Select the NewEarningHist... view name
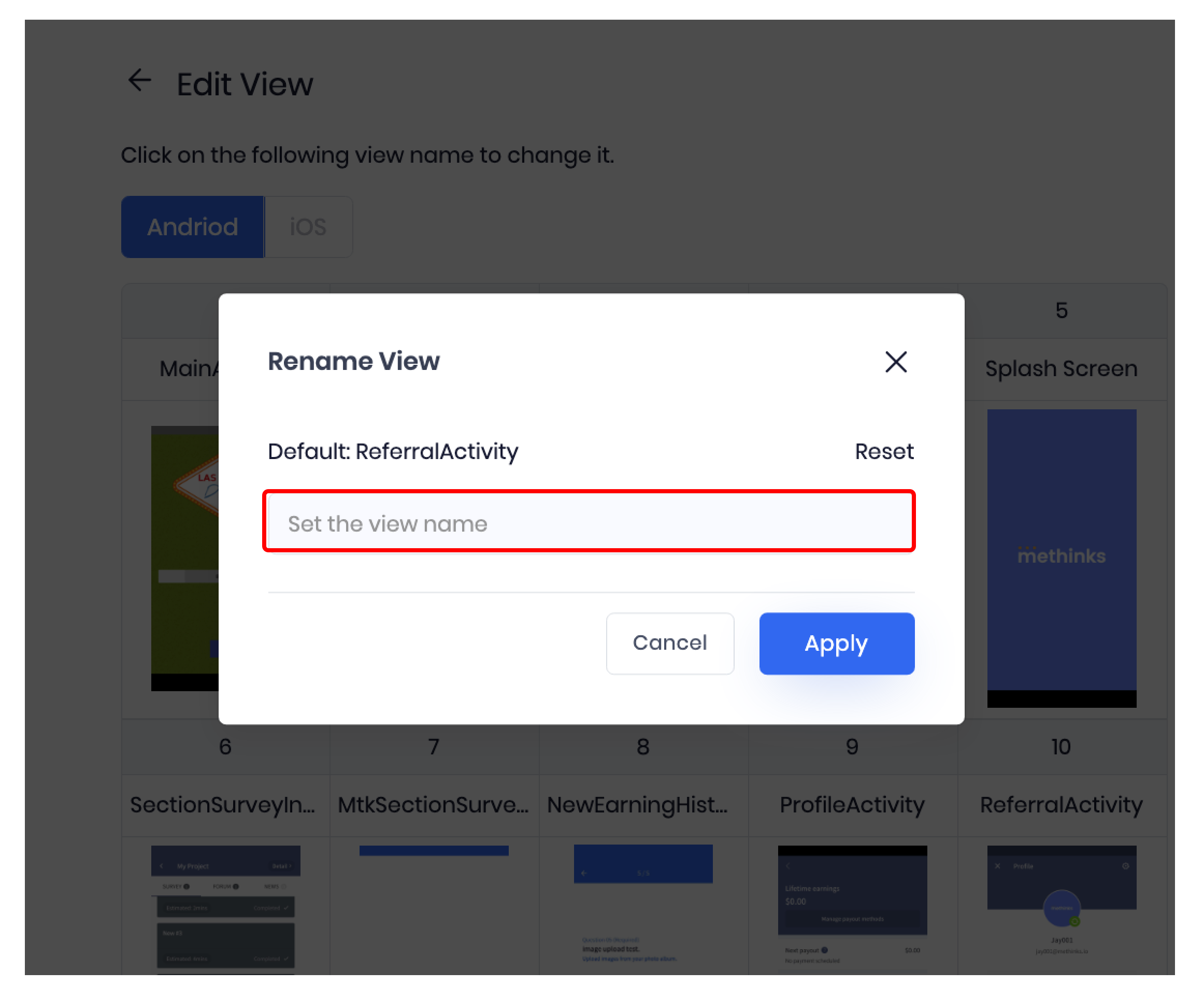The image size is (1204, 1000). (638, 805)
